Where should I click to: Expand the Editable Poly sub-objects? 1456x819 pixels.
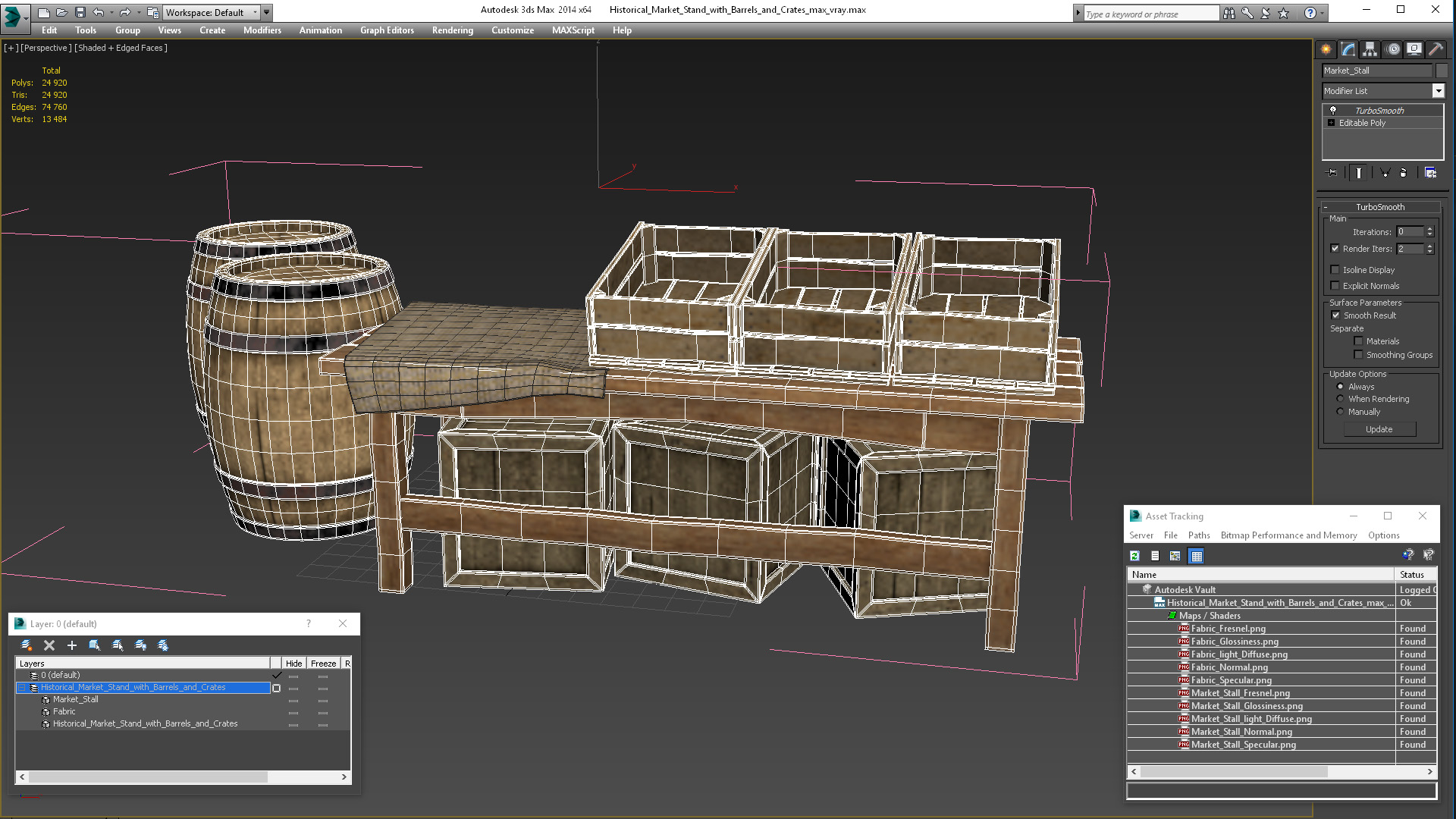[x=1331, y=123]
